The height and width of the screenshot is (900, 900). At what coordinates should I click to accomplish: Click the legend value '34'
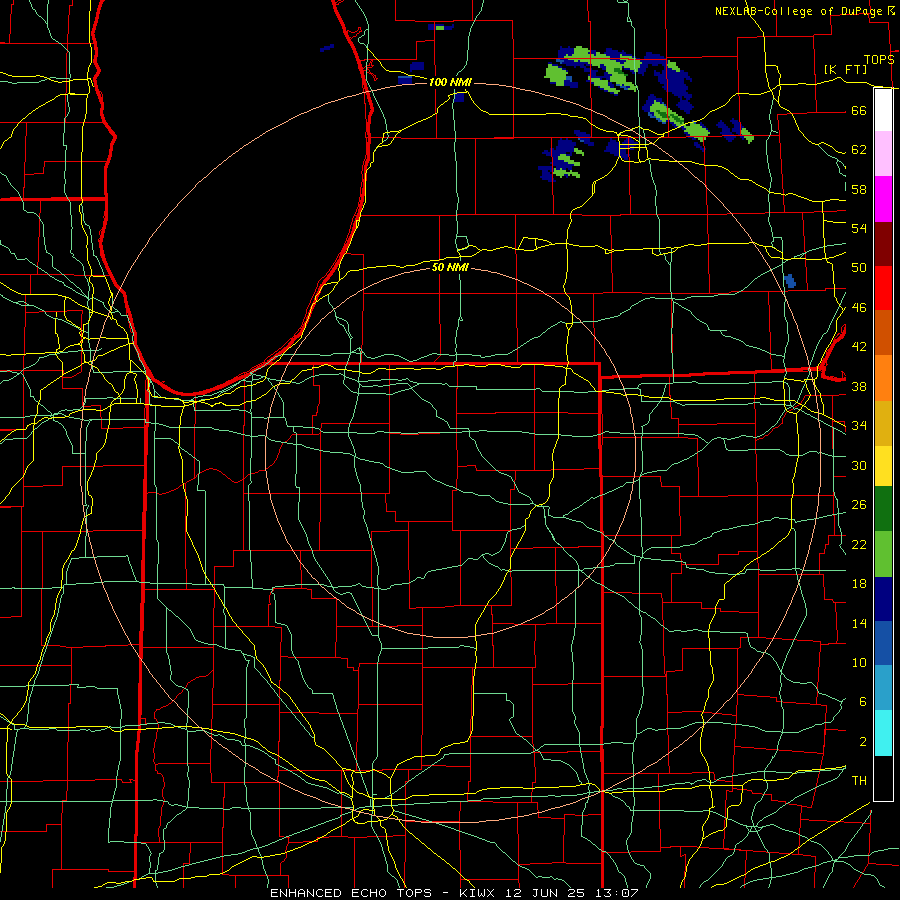tap(859, 426)
